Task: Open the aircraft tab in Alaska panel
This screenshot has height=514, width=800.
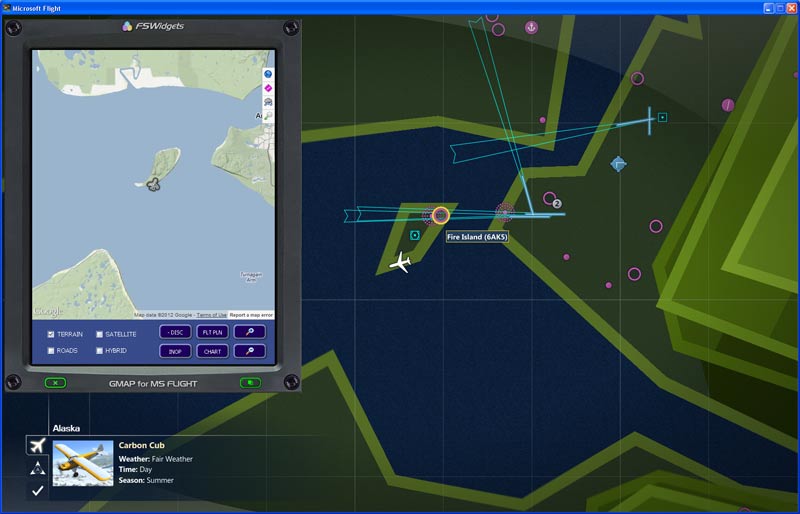Action: point(37,445)
